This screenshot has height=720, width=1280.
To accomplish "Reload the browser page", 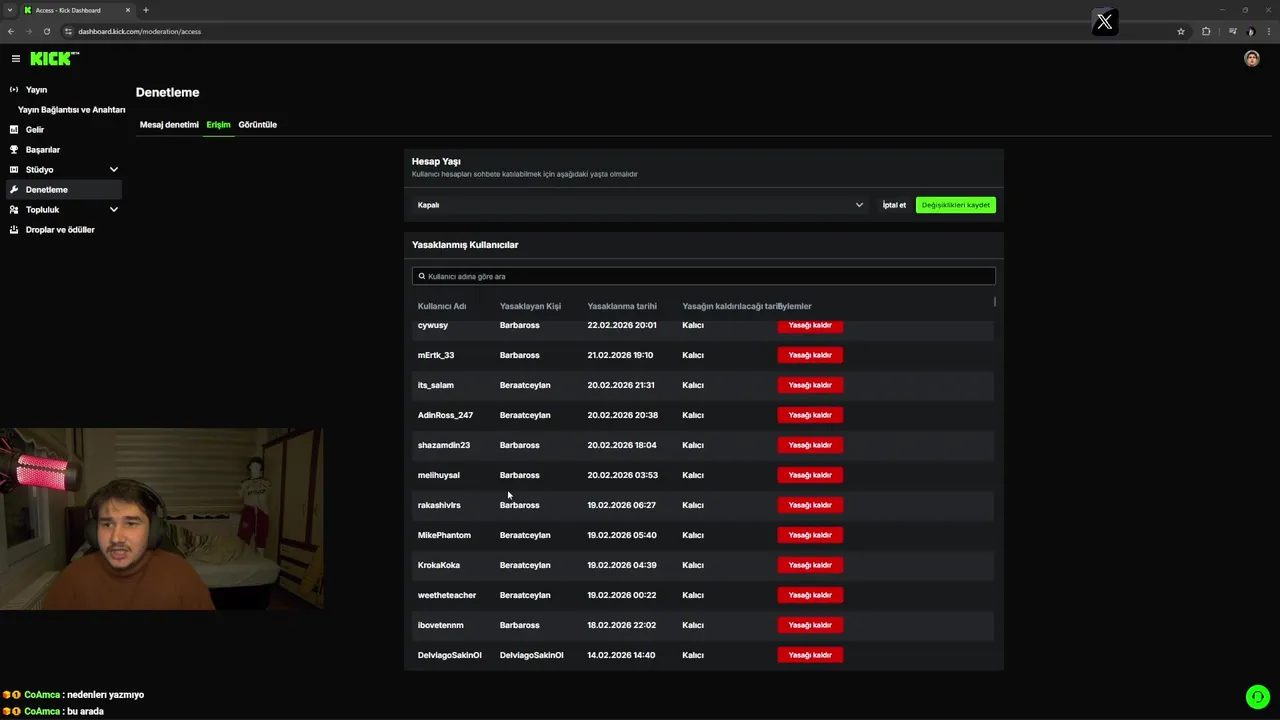I will 46,31.
